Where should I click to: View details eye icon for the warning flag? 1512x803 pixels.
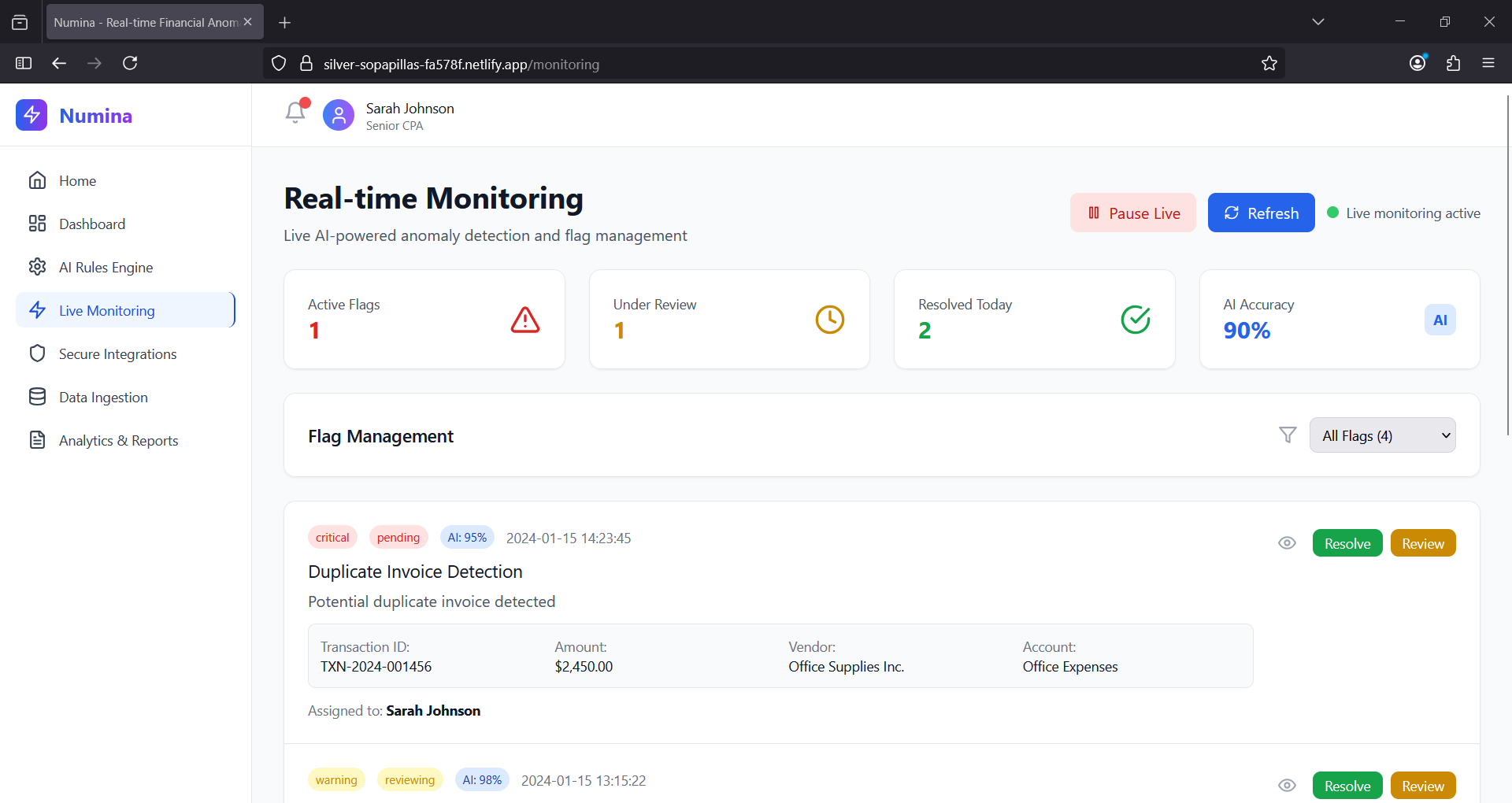(x=1287, y=786)
